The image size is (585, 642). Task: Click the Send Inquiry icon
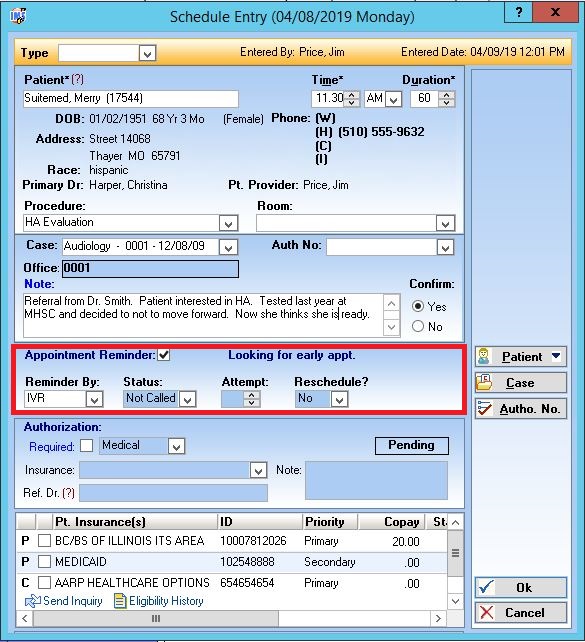32,601
